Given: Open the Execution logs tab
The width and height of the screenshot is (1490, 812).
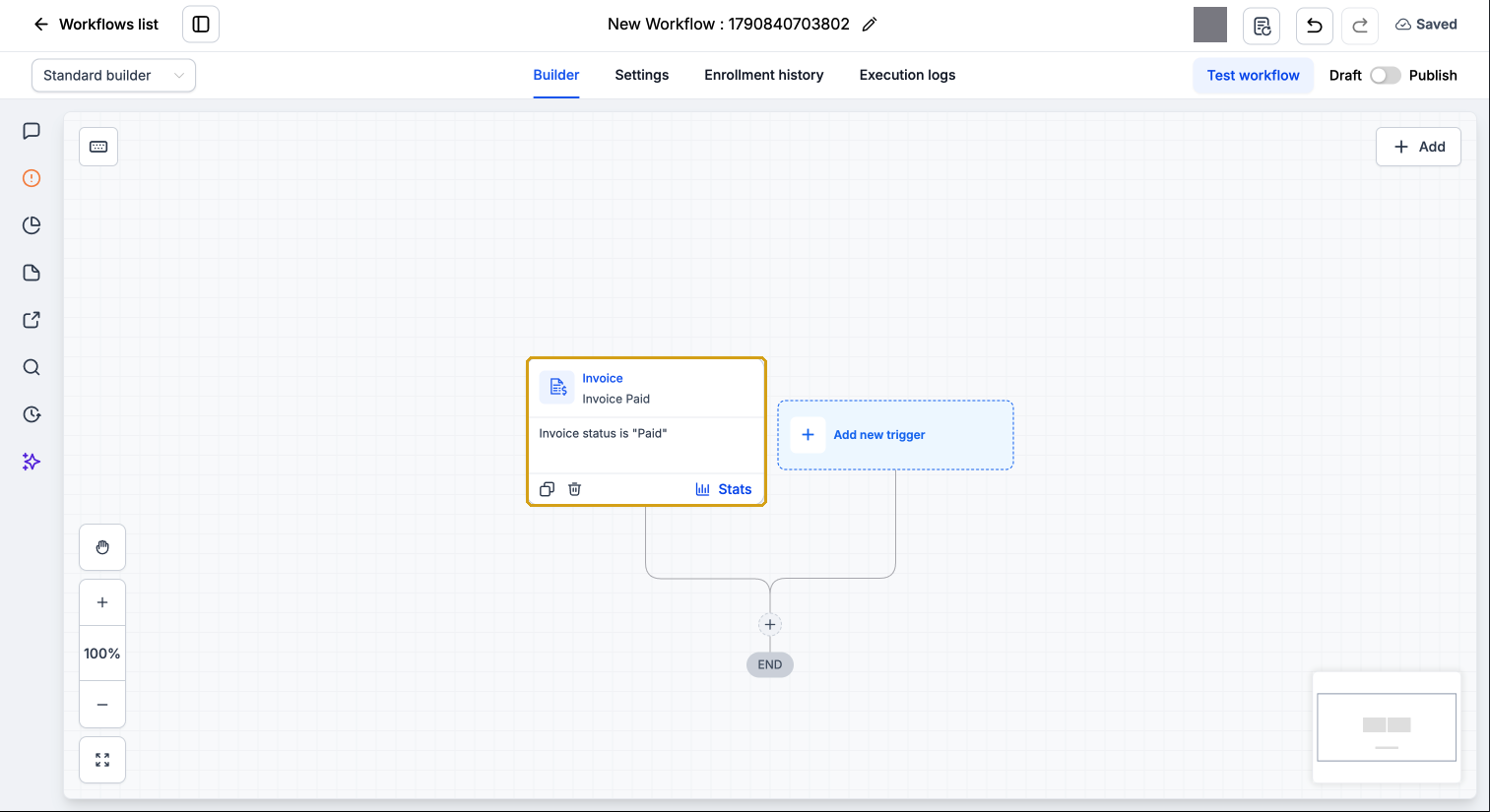Looking at the screenshot, I should [x=907, y=75].
